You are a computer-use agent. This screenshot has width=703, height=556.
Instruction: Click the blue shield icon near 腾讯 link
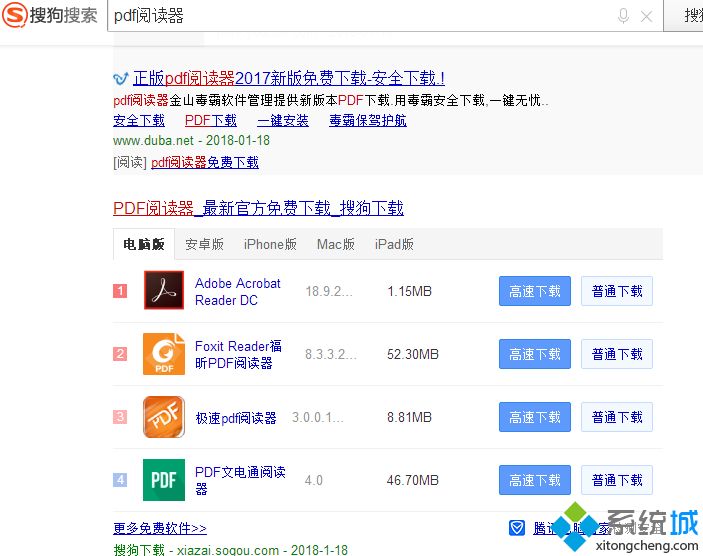coord(516,528)
